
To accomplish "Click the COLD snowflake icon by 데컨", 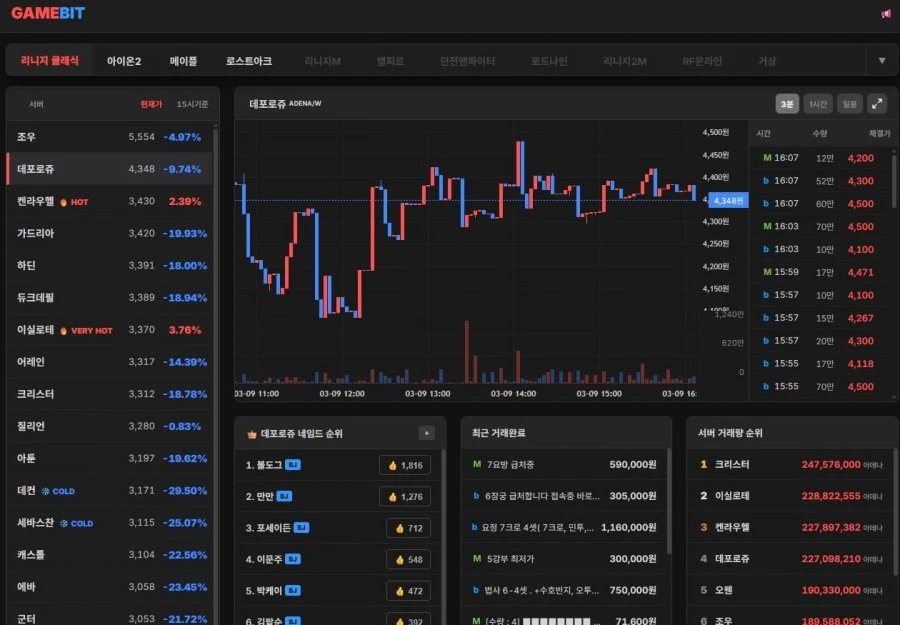I will (45, 491).
